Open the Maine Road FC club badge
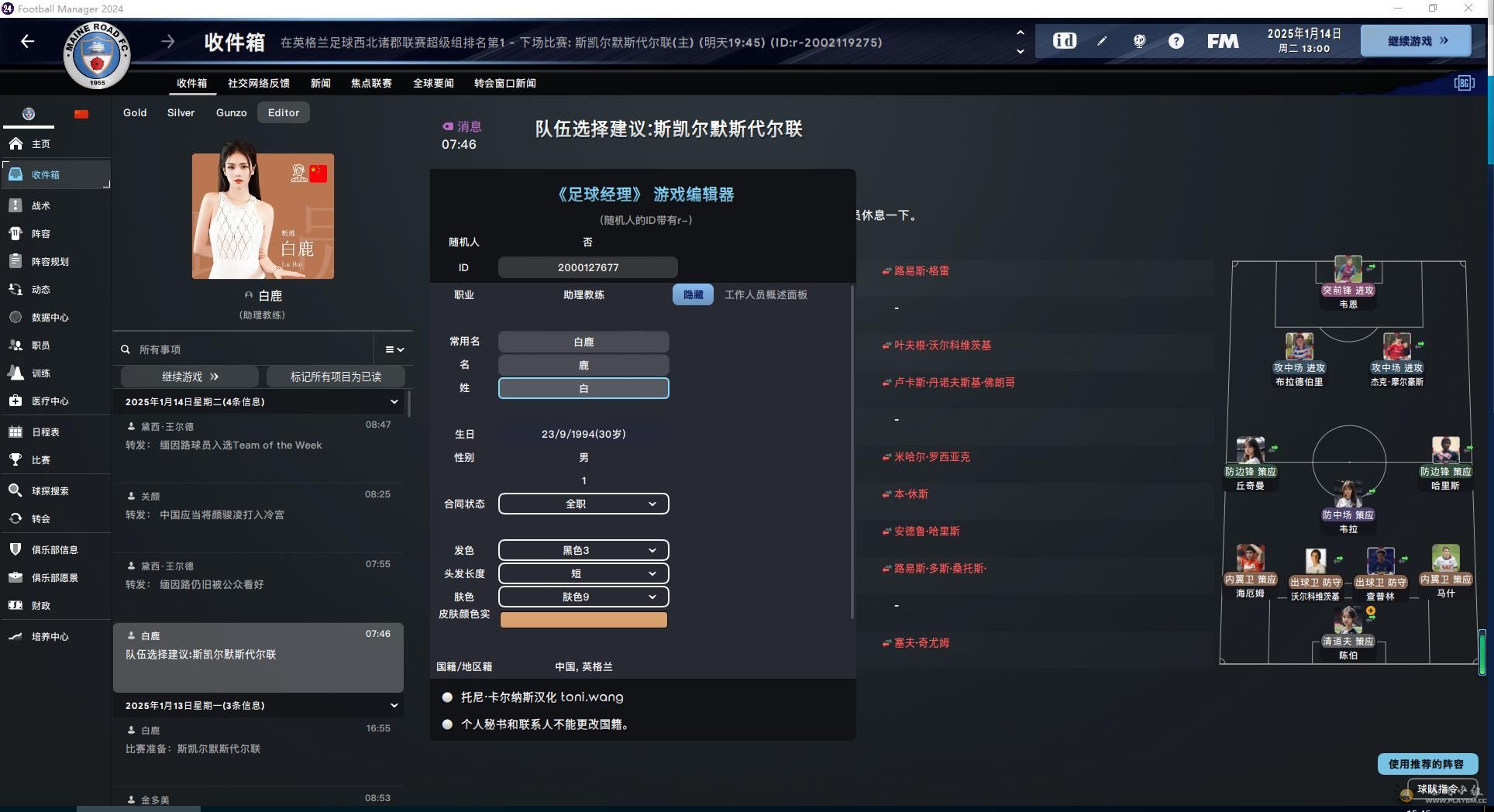 (97, 56)
